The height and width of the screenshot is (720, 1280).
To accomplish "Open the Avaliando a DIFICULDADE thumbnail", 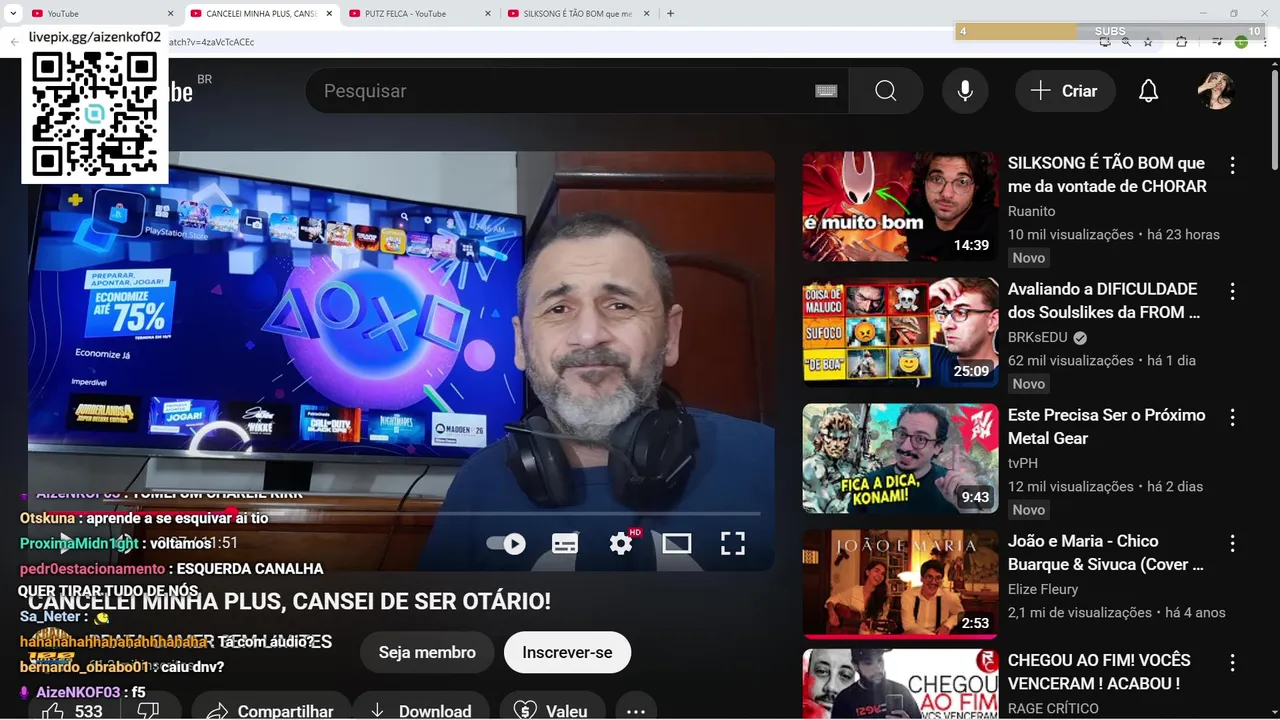I will point(900,332).
